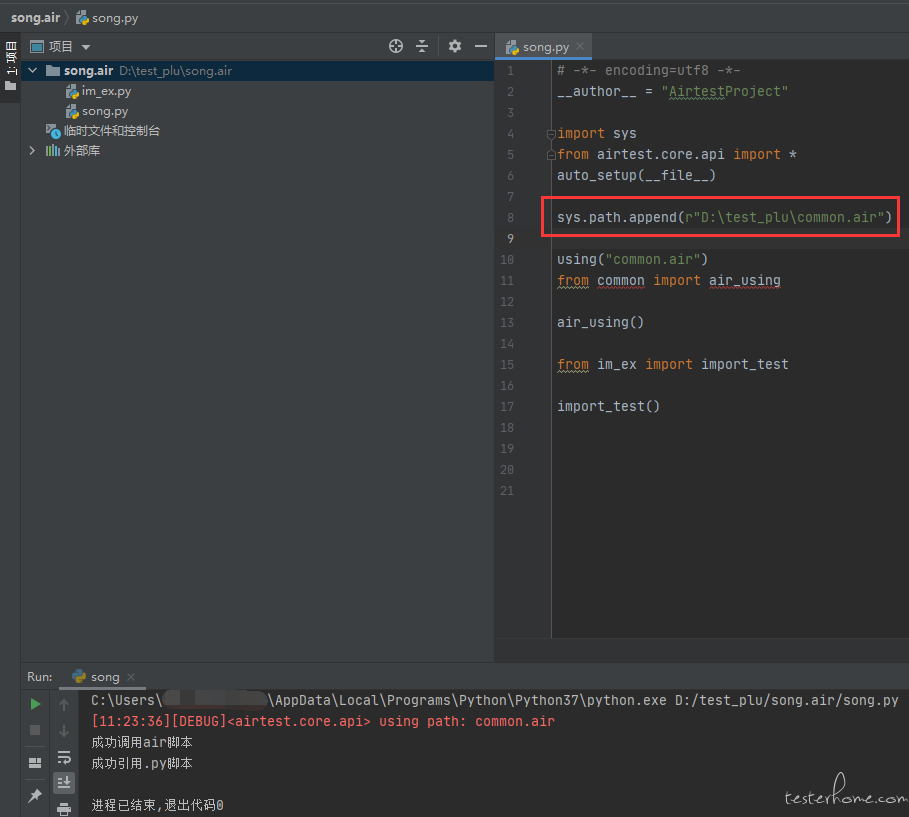Image resolution: width=909 pixels, height=817 pixels.
Task: Click the 成功引用.py脚本 output line
Action: pos(141,763)
